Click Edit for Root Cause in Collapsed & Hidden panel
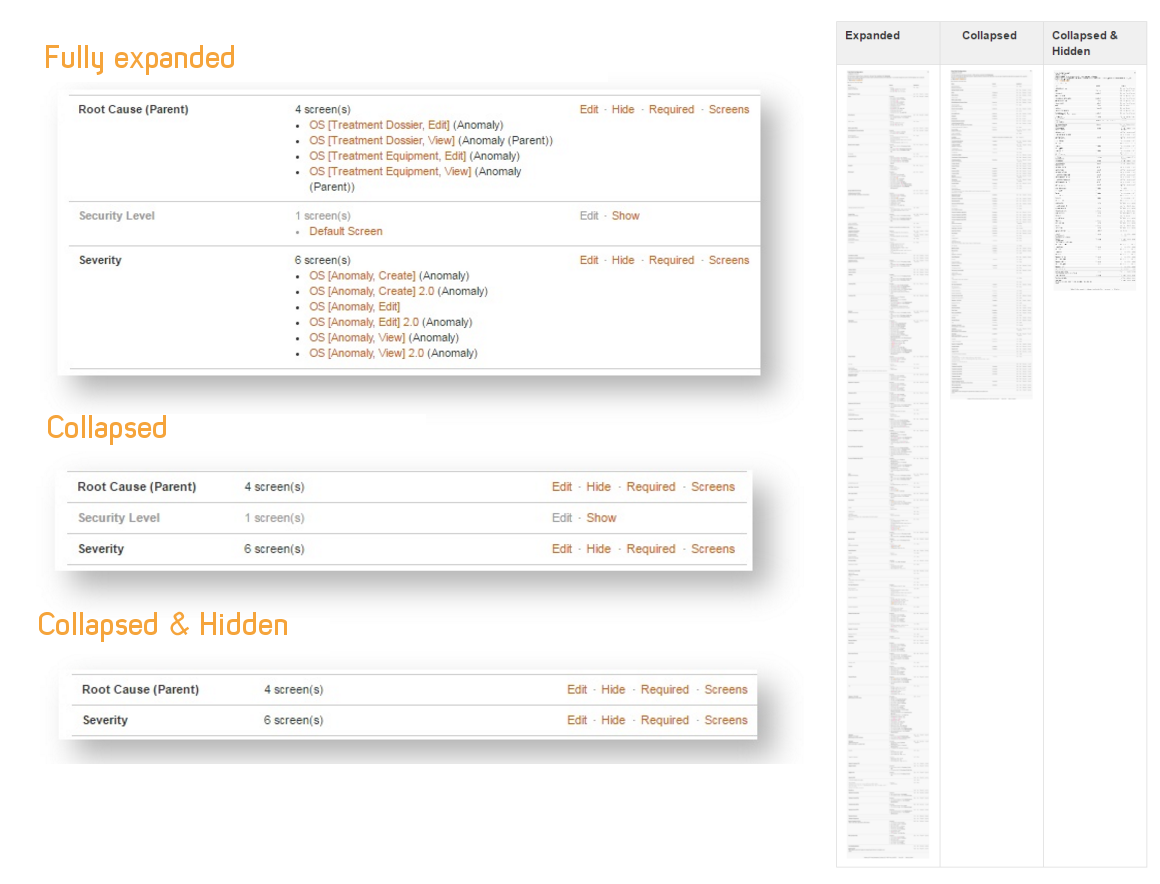 (x=577, y=689)
